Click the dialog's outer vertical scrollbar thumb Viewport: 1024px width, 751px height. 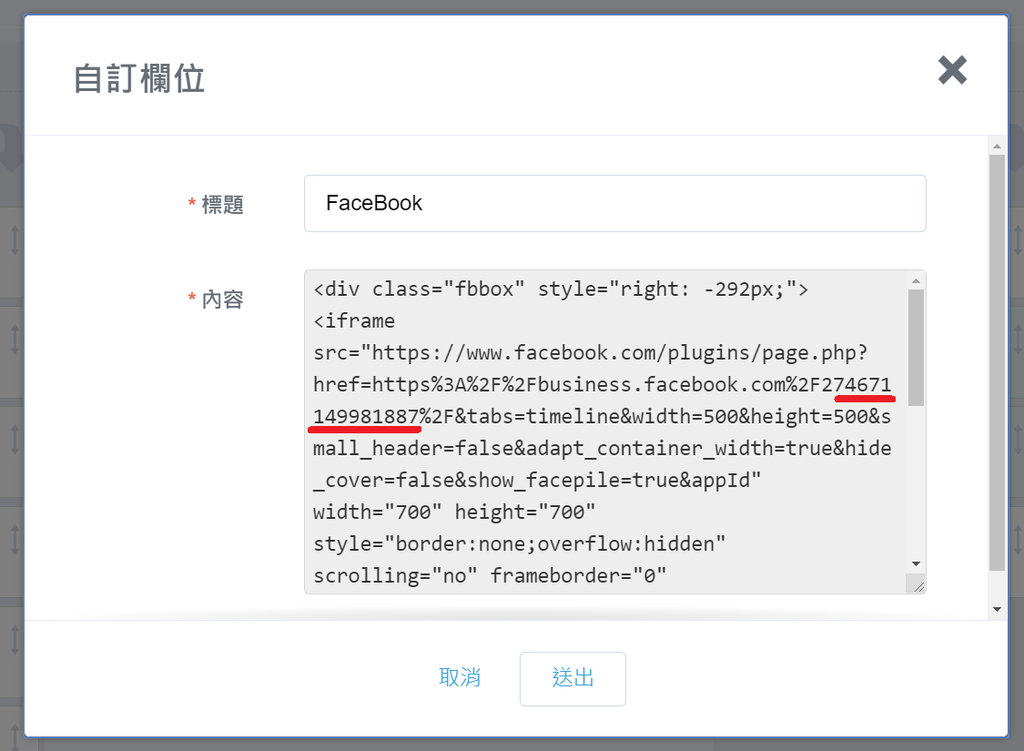[x=996, y=360]
